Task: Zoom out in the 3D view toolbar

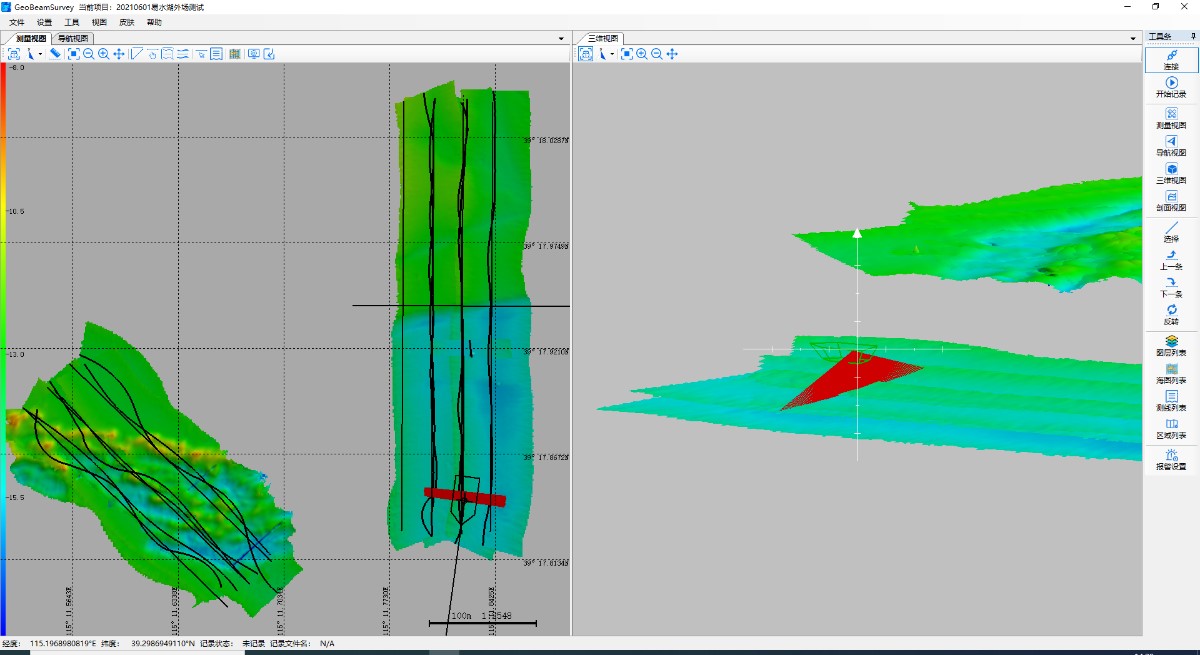Action: (656, 54)
